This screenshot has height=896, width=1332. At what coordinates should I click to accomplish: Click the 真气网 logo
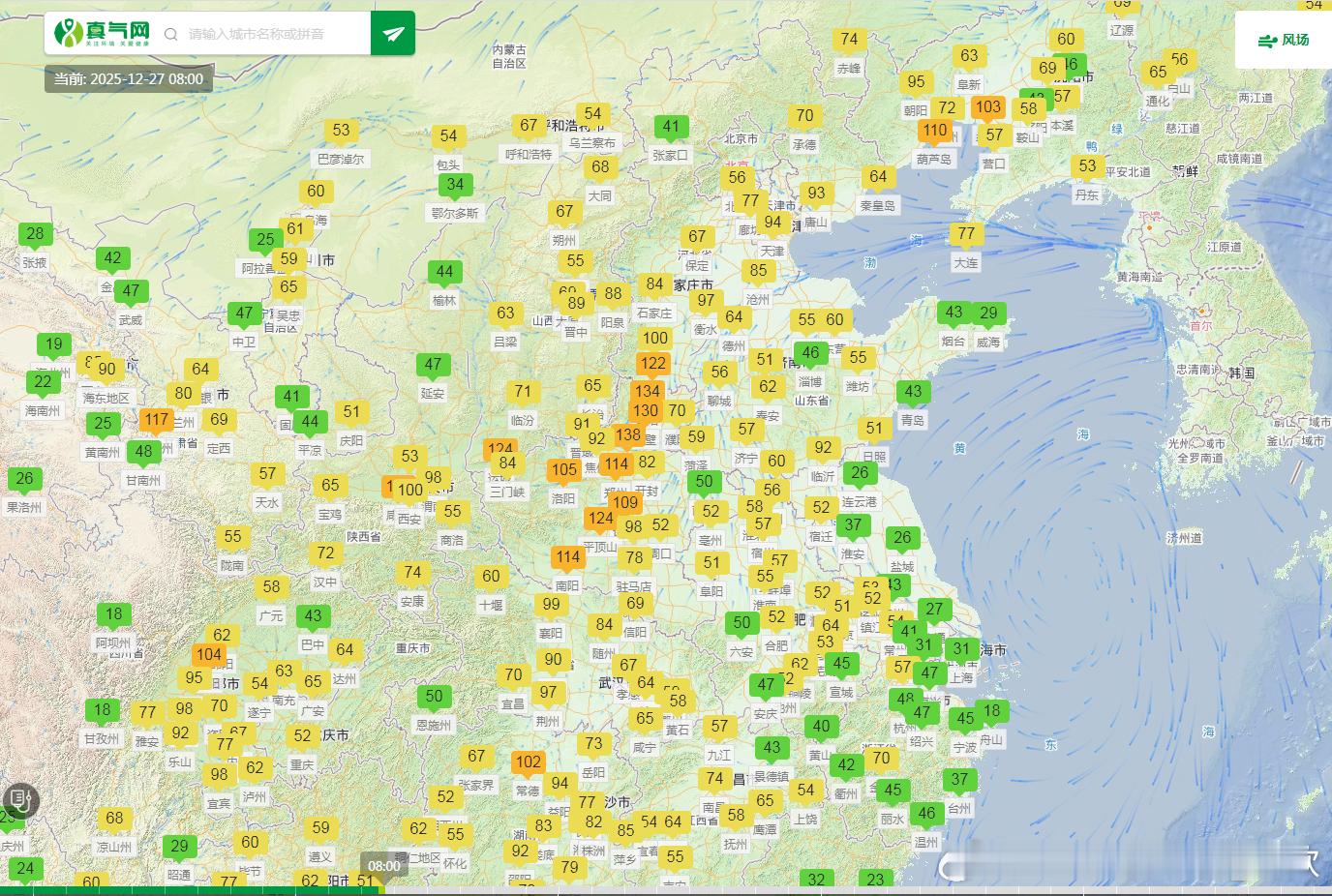pyautogui.click(x=102, y=33)
